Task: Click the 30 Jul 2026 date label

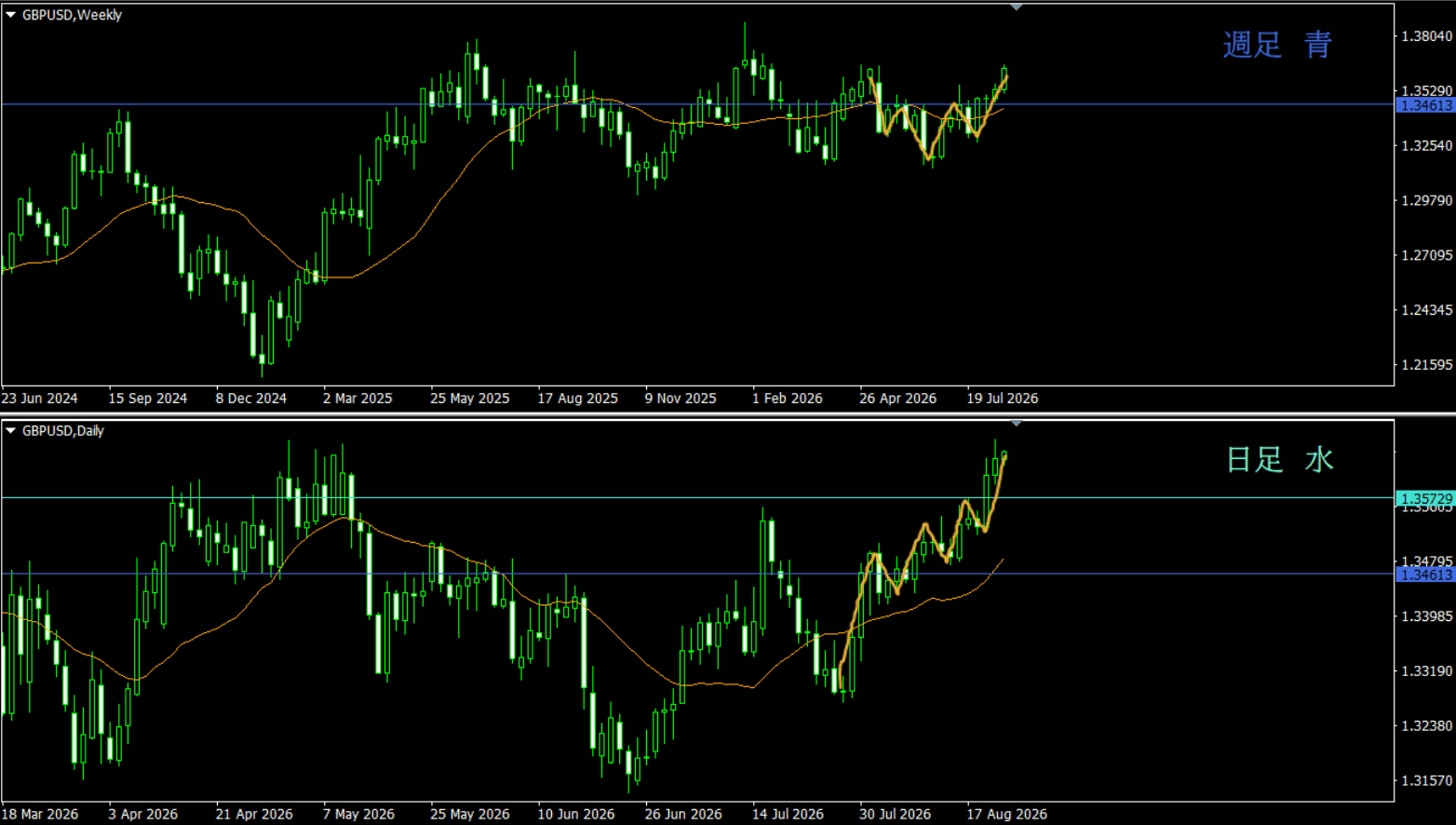Action: [x=895, y=815]
